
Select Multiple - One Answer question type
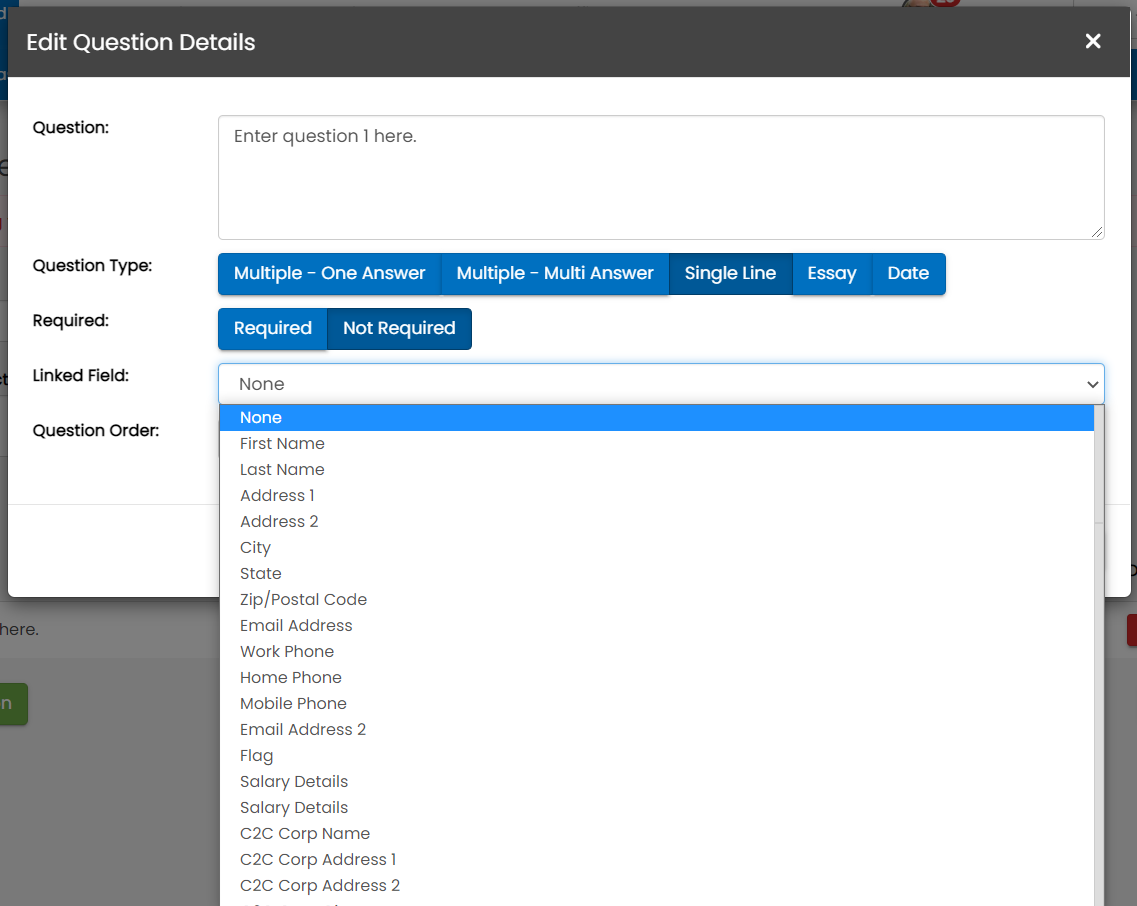click(x=329, y=274)
